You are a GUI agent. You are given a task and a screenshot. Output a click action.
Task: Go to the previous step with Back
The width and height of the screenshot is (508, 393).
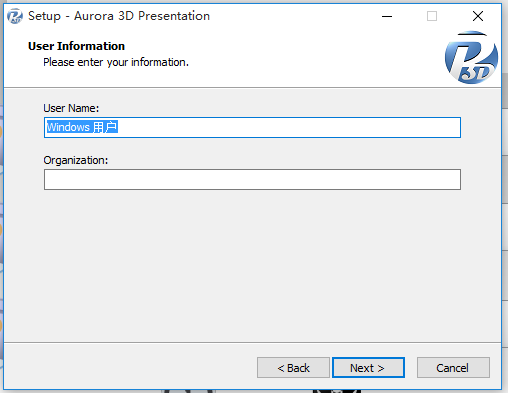pyautogui.click(x=293, y=368)
